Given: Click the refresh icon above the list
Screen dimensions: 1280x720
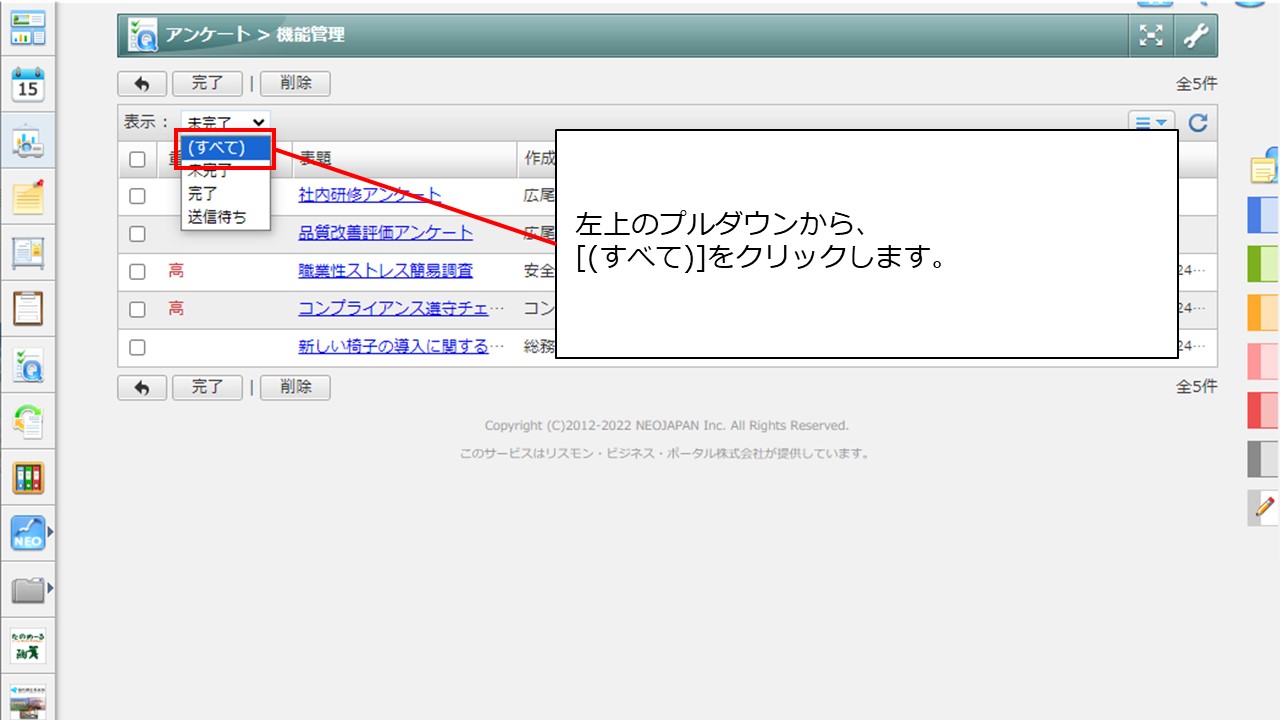Looking at the screenshot, I should point(1197,123).
